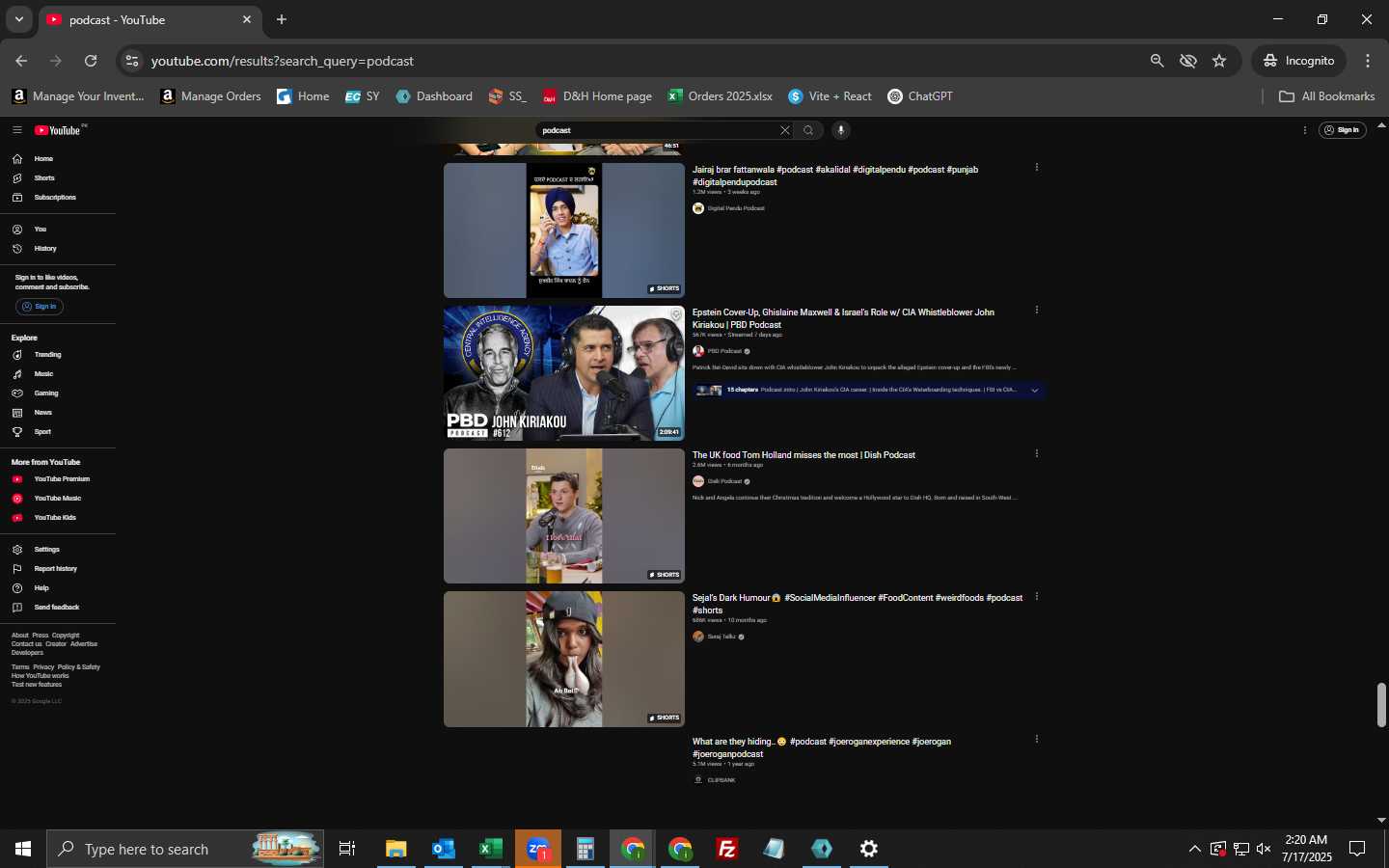Open options for Sejal's Dark Humour video

tap(1037, 596)
